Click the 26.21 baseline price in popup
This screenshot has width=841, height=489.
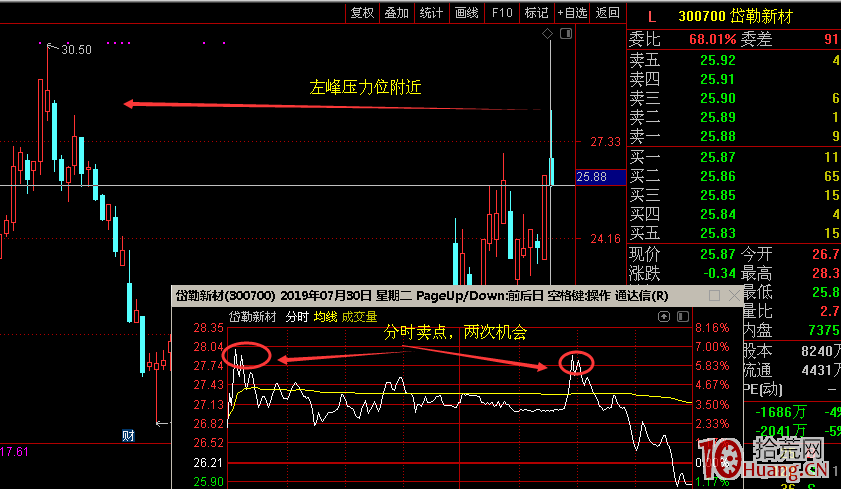[x=209, y=462]
